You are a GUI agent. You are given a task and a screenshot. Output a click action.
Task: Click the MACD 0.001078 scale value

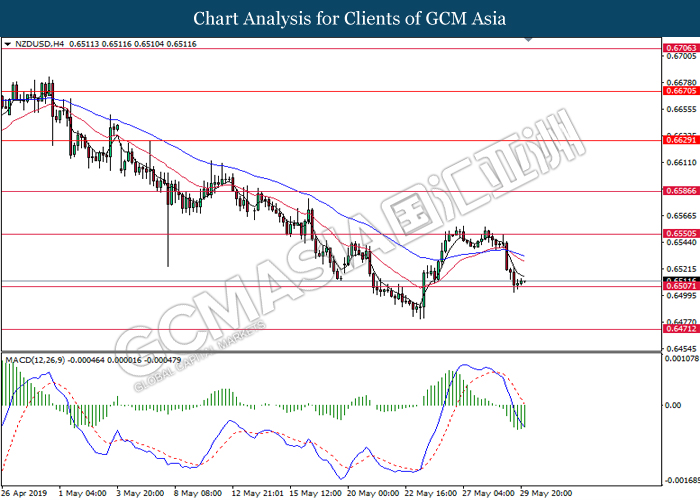click(682, 358)
